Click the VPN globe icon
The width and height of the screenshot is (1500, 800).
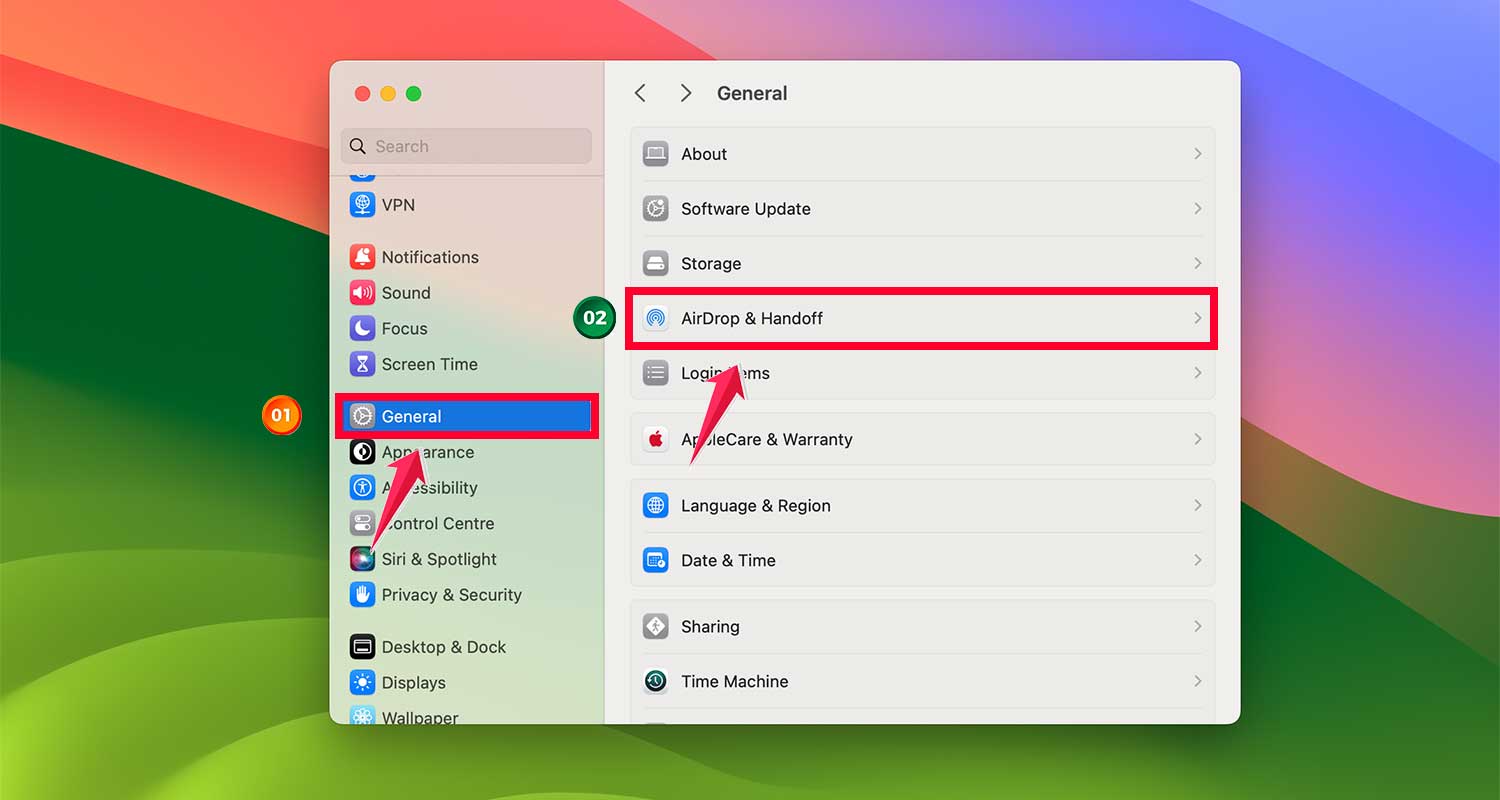pyautogui.click(x=362, y=204)
